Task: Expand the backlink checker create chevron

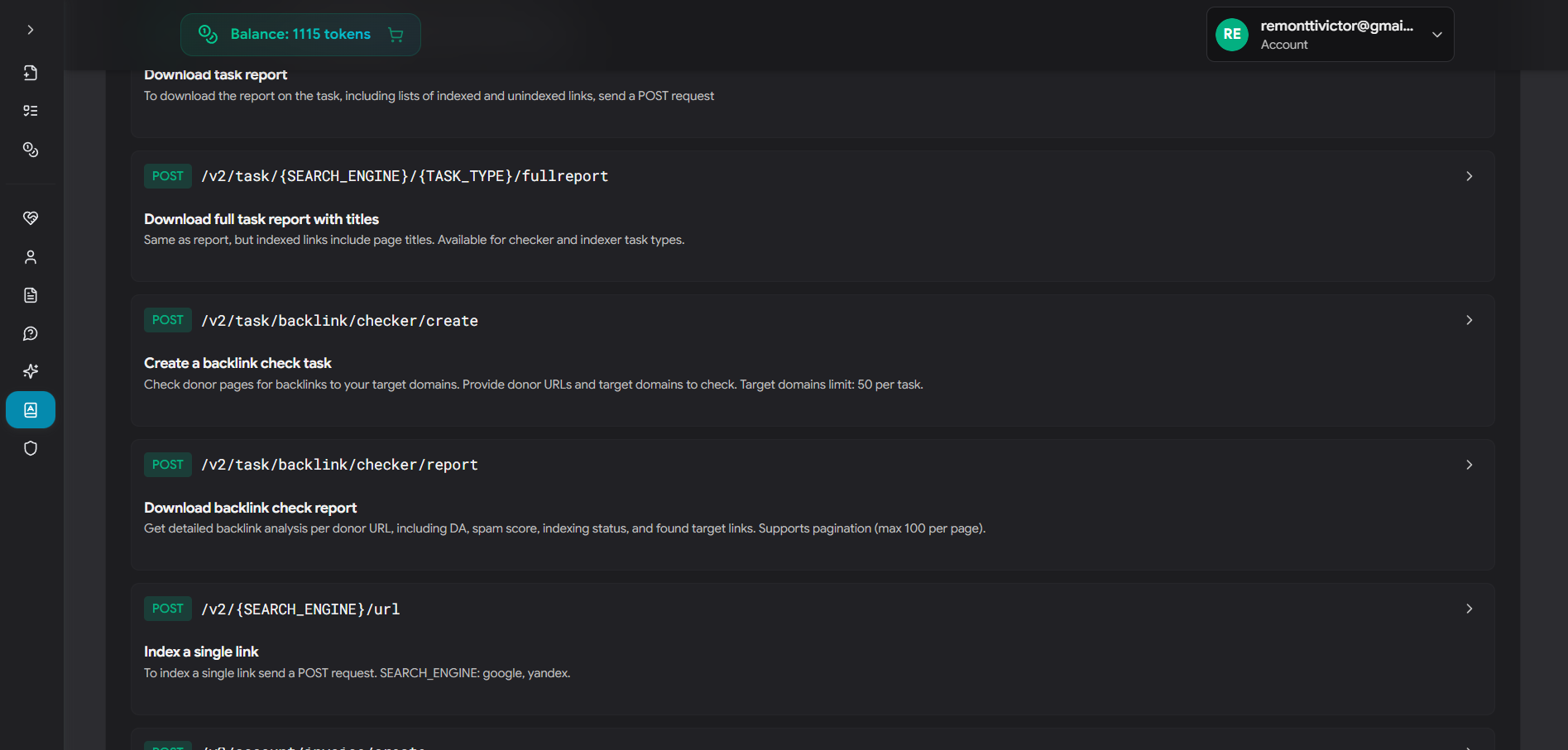Action: 1469,320
